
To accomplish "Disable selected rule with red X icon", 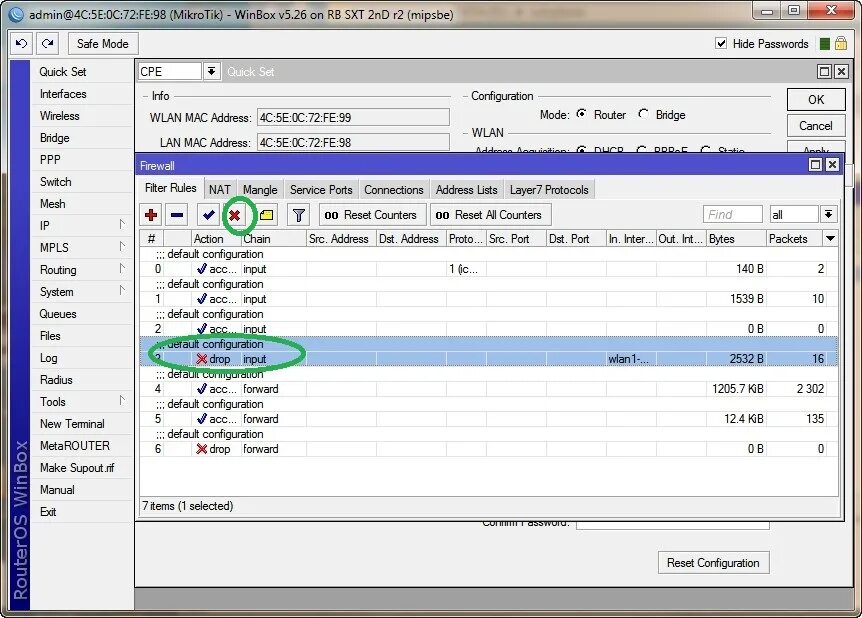I will [235, 215].
